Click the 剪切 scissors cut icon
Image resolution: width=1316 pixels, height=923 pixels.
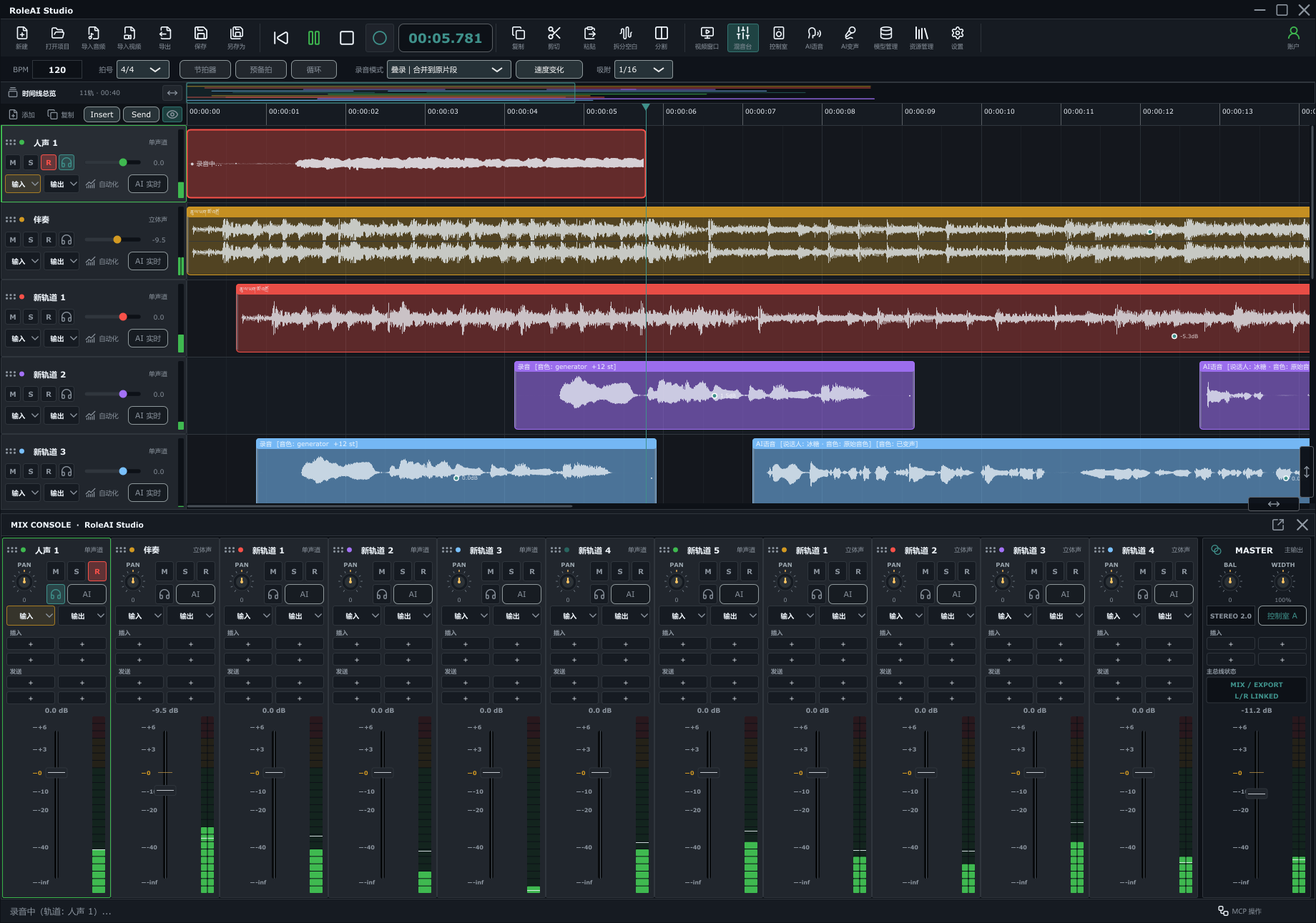(x=554, y=37)
